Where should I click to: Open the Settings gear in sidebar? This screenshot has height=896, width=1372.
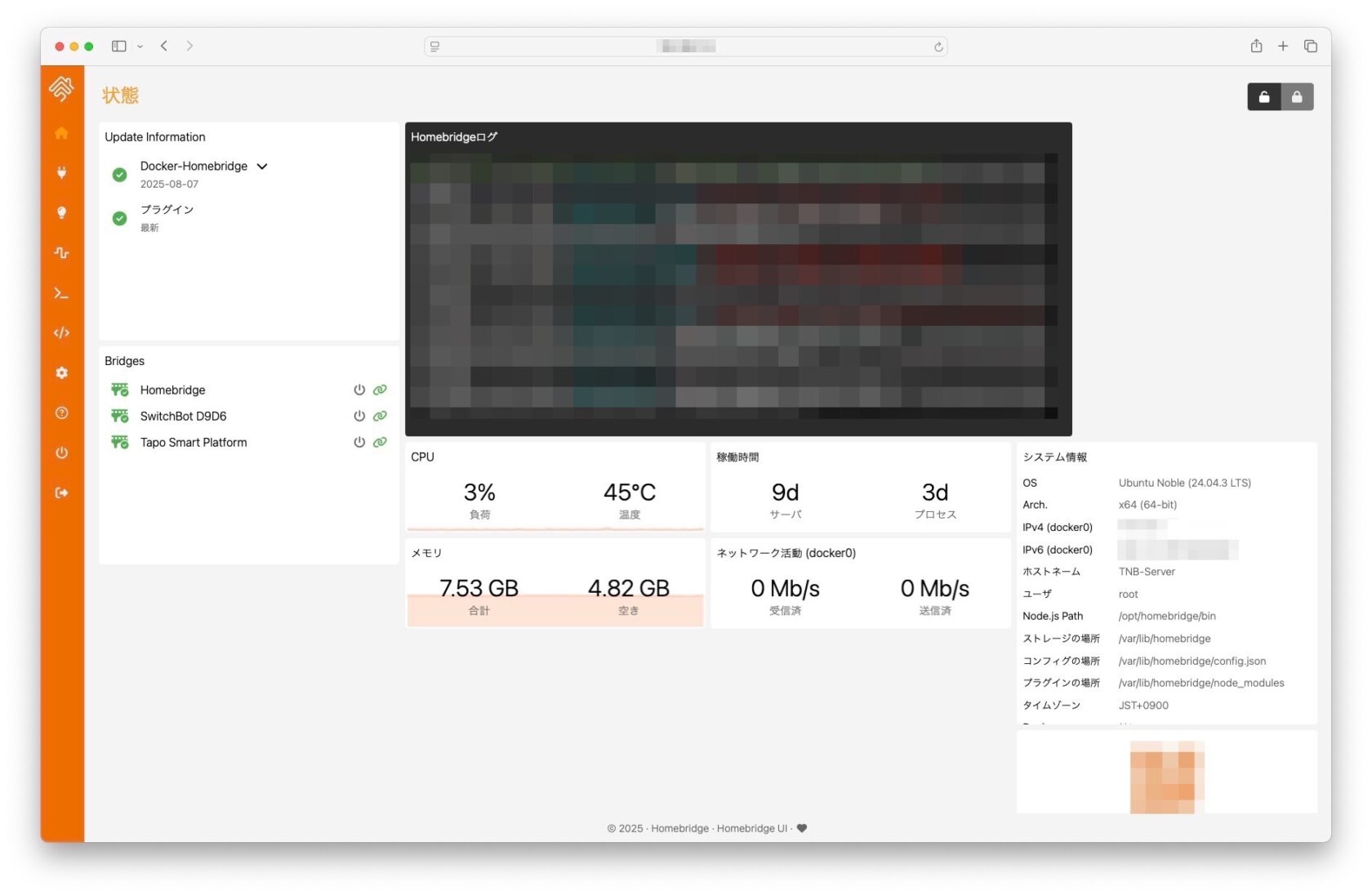tap(61, 373)
